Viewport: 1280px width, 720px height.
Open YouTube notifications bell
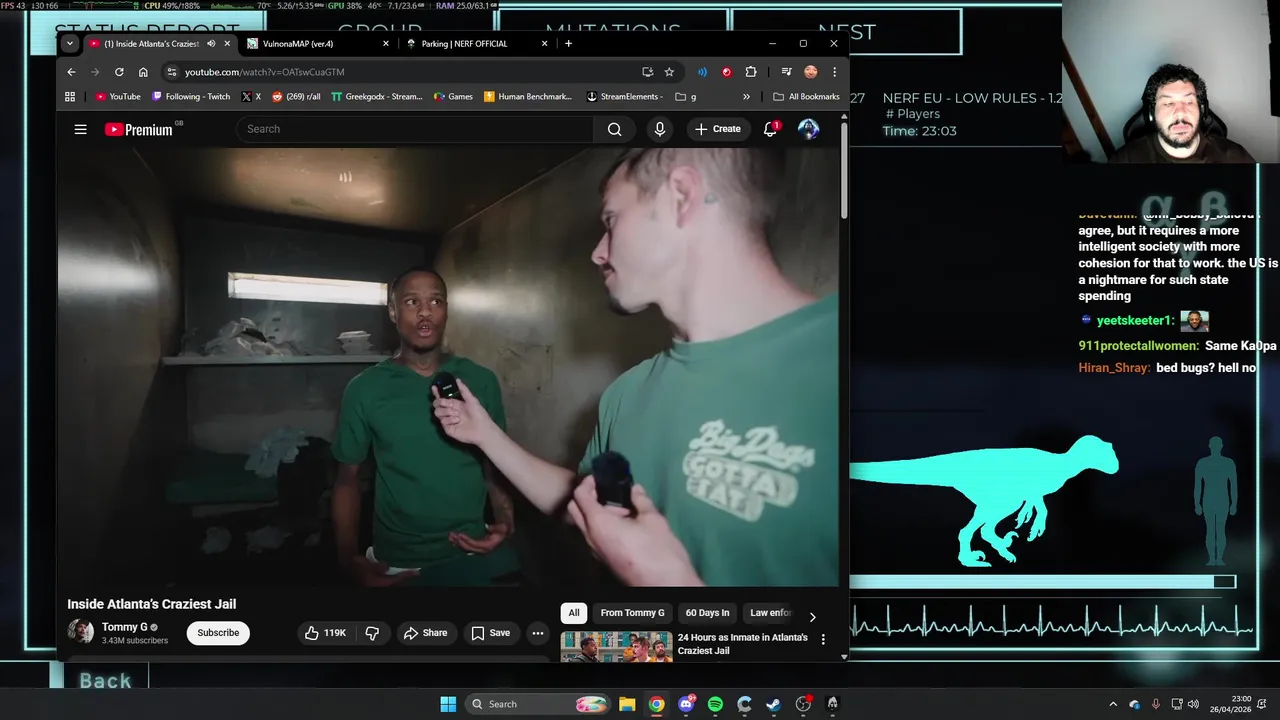[770, 129]
